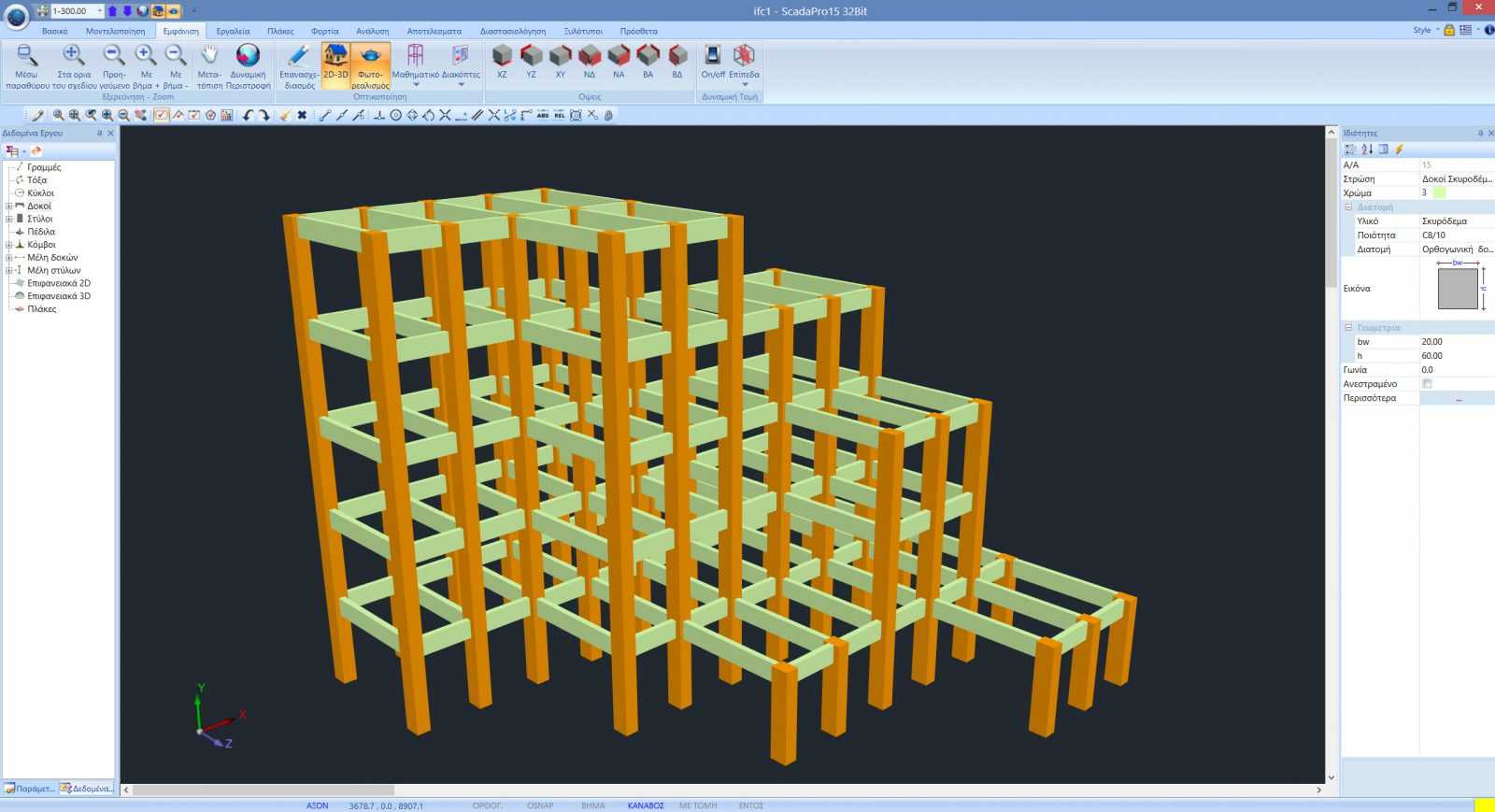Viewport: 1495px width, 812px height.
Task: Click the green Χρώμα color swatch
Action: (x=1439, y=192)
